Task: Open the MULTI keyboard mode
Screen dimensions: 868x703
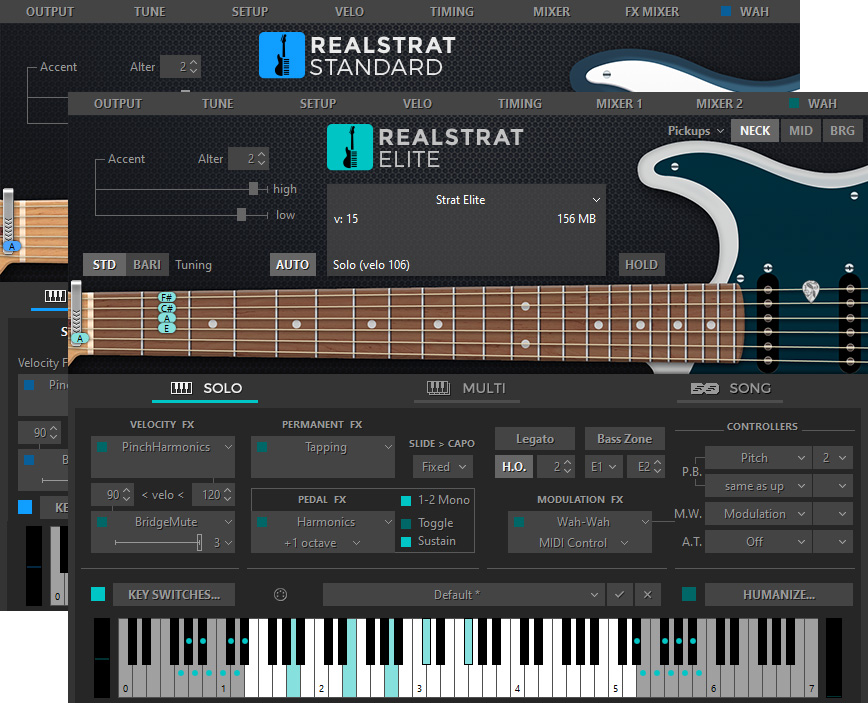Action: [466, 389]
